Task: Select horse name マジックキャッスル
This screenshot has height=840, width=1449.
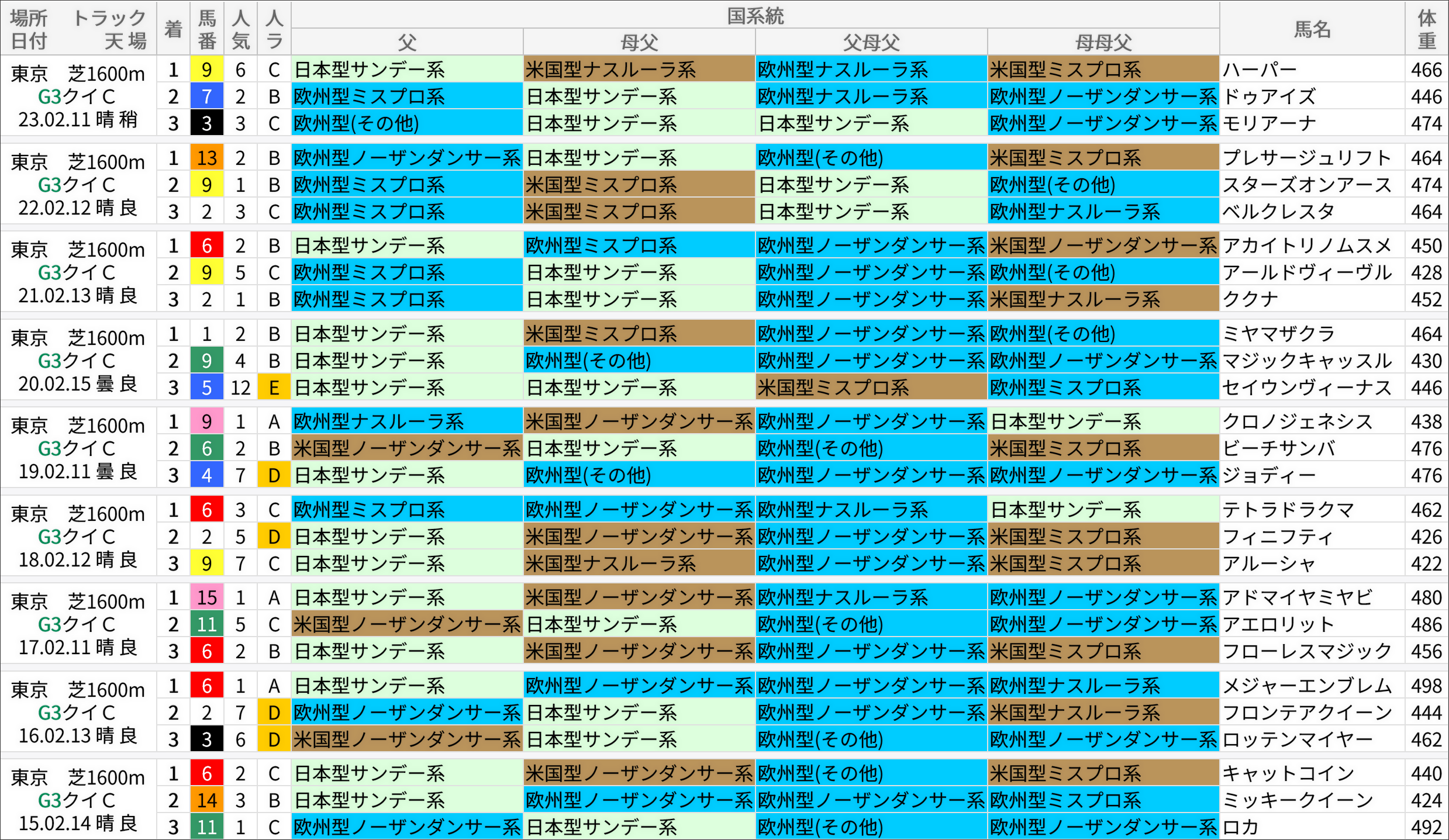Action: (1306, 361)
